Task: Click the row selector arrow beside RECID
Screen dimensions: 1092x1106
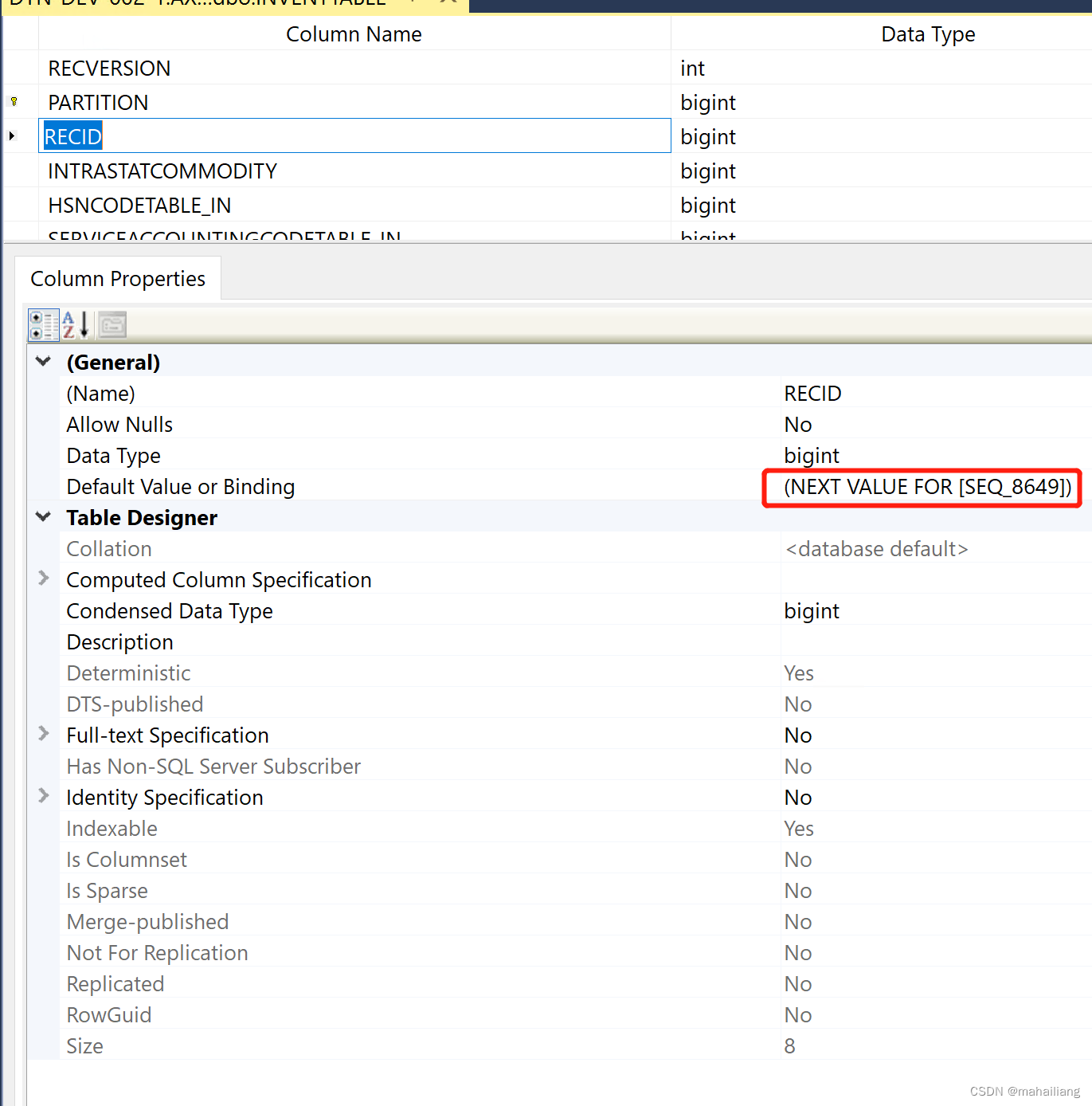Action: (12, 136)
